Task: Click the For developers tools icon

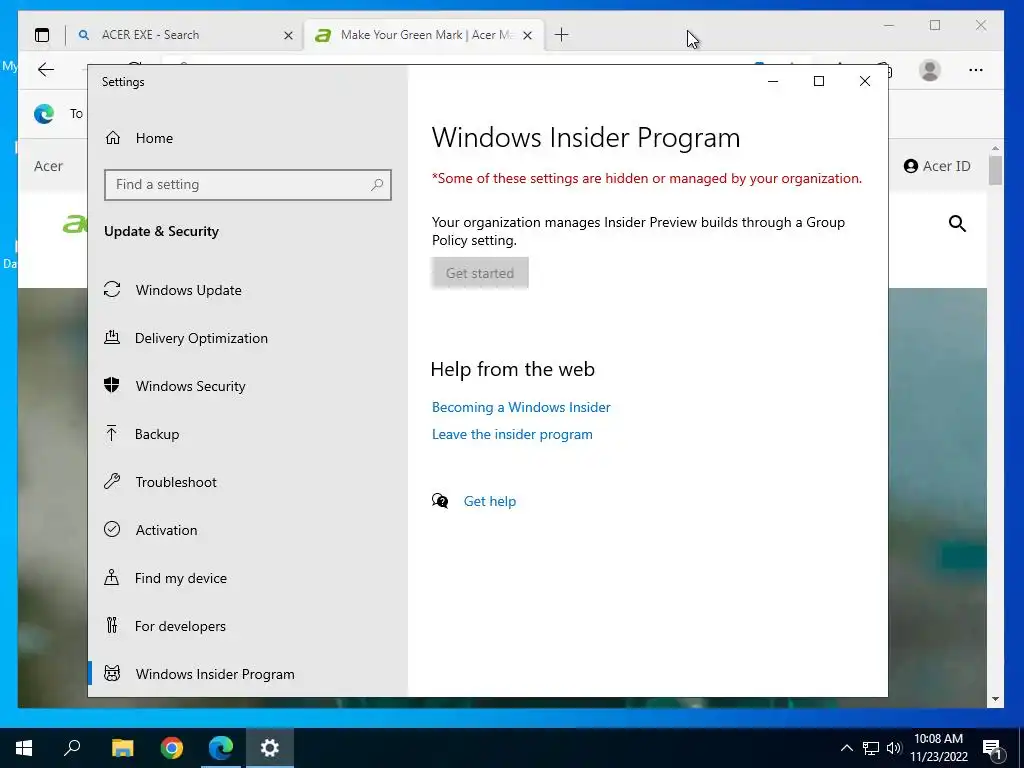Action: coord(112,625)
